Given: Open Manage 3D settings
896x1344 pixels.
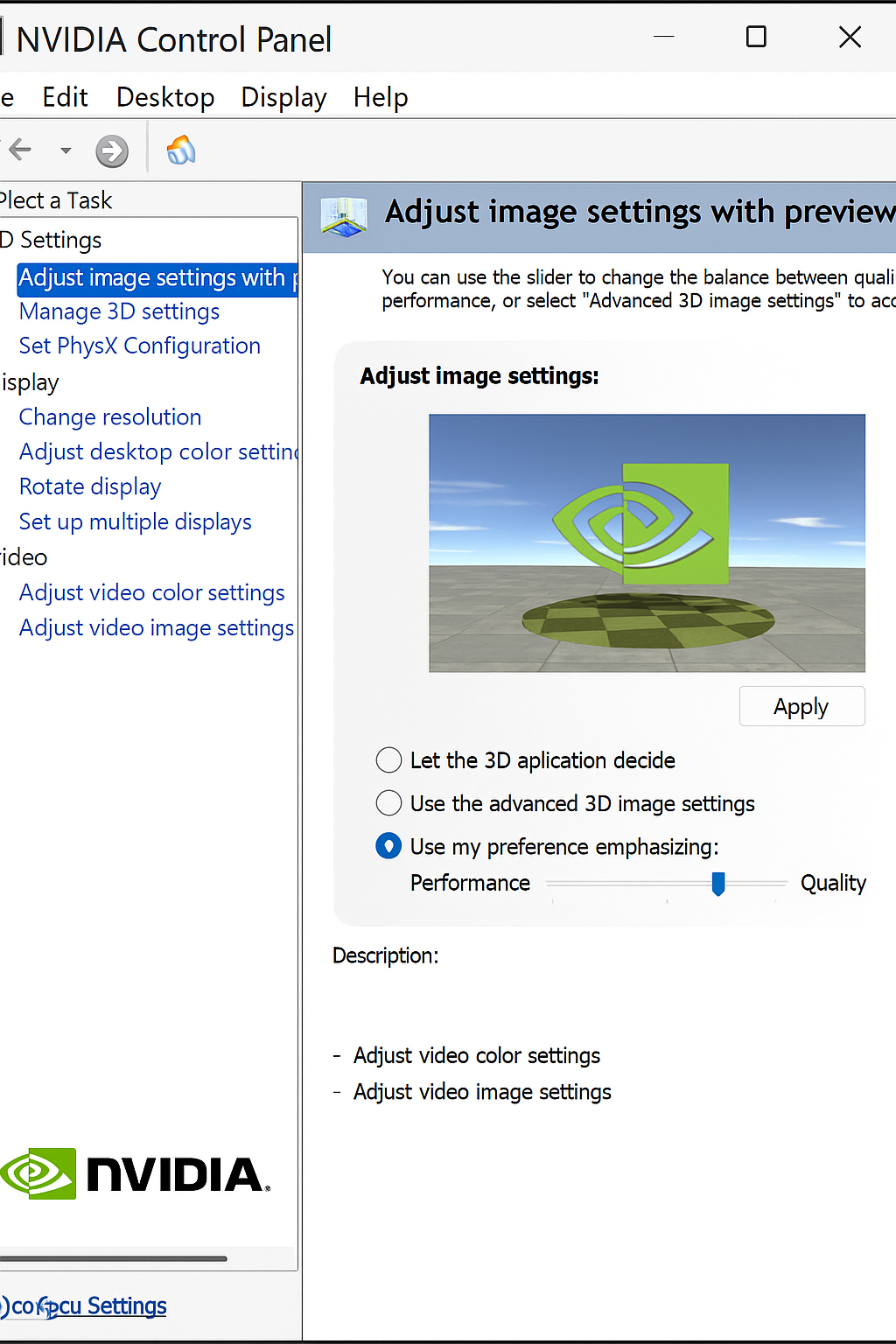Looking at the screenshot, I should pyautogui.click(x=119, y=311).
